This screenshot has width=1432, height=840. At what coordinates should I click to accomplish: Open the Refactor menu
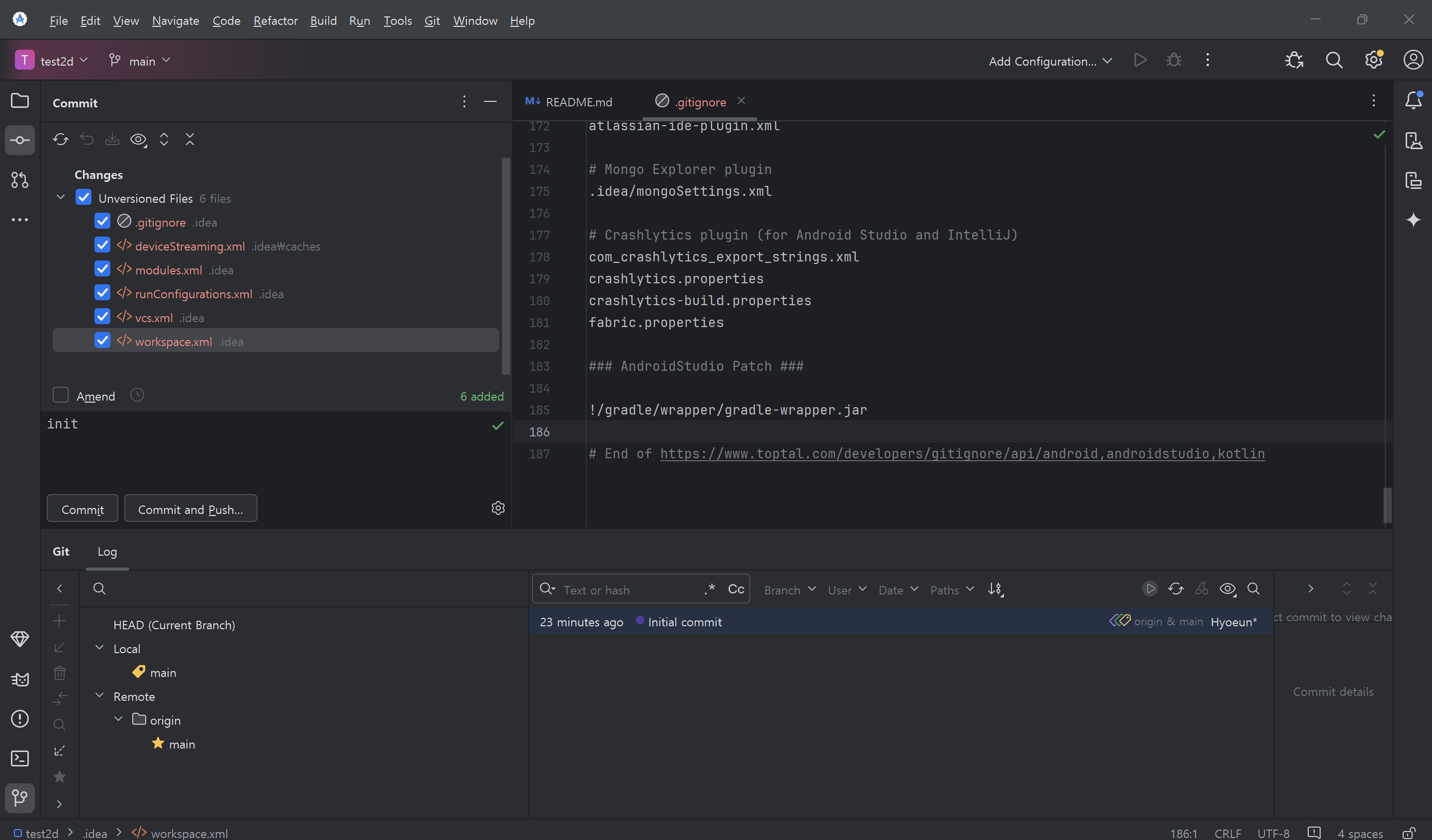point(275,20)
